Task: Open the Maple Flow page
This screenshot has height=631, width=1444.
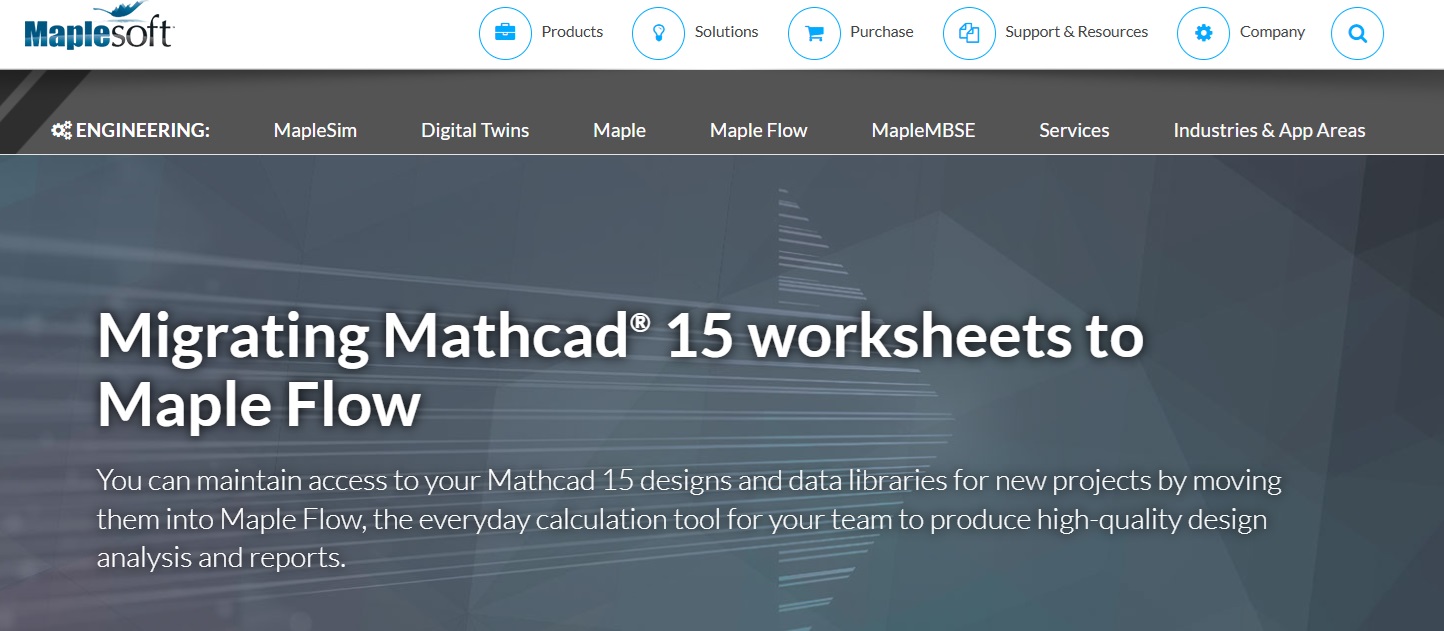Action: [758, 130]
